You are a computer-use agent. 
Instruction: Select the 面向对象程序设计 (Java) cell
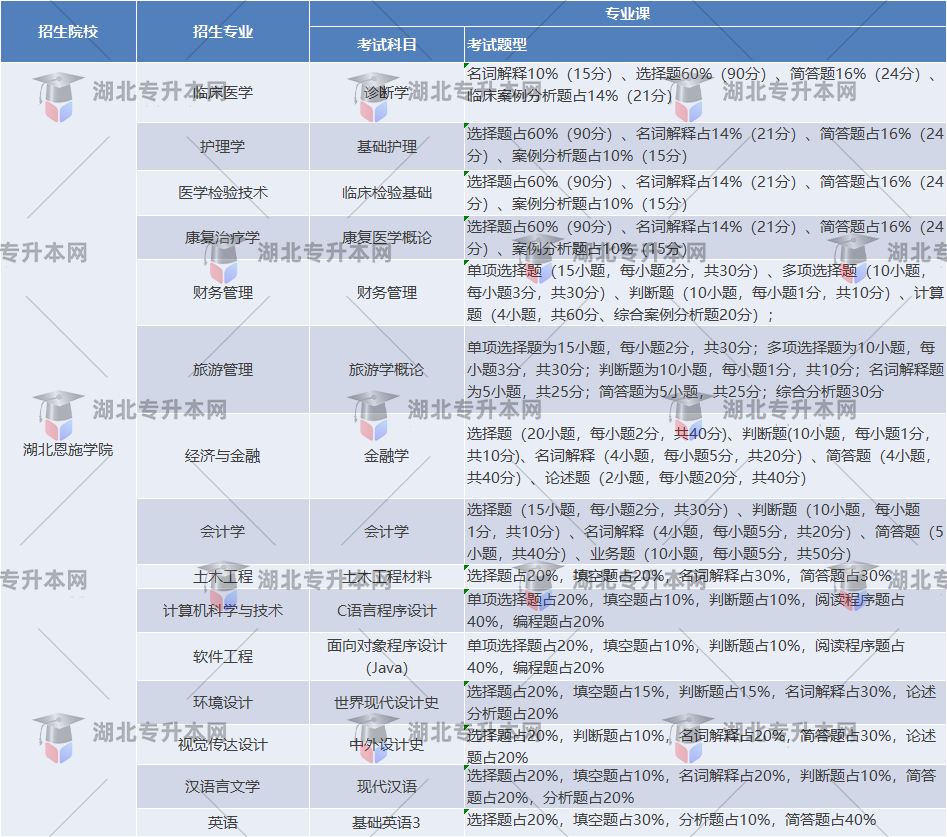(387, 656)
